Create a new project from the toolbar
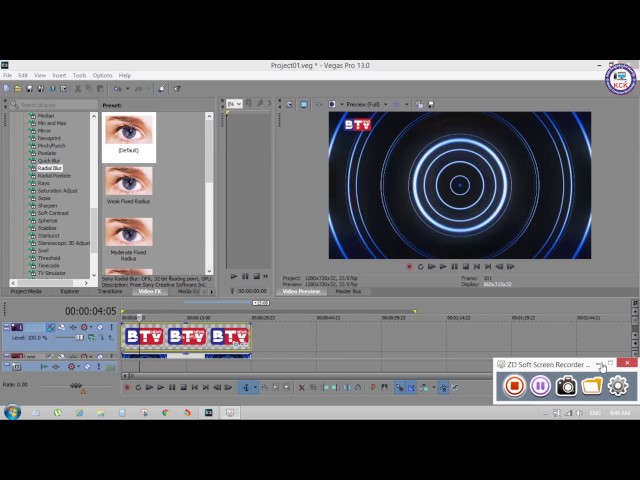Image resolution: width=640 pixels, height=480 pixels. 7,88
